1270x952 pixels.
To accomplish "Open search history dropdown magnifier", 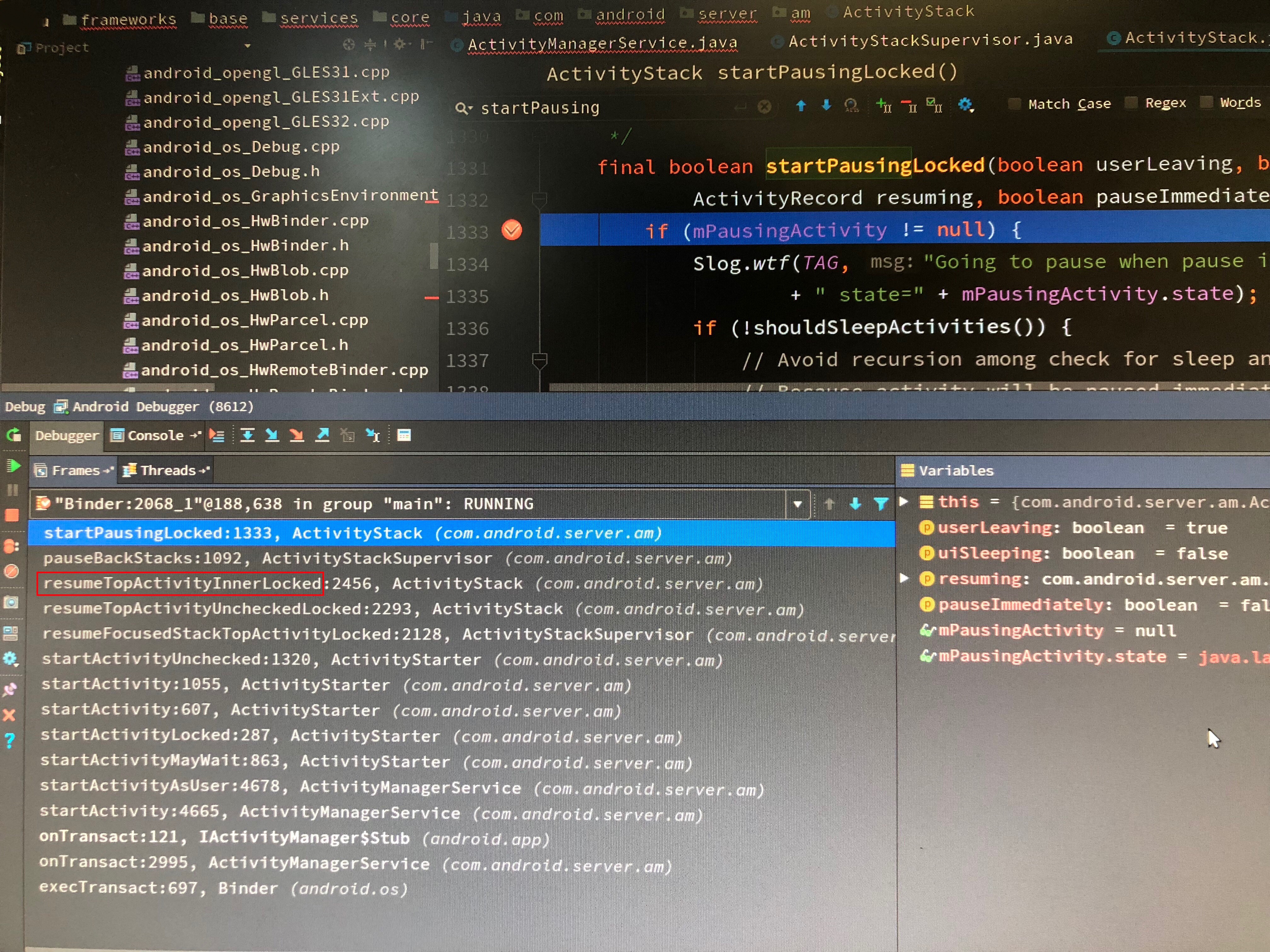I will tap(463, 108).
